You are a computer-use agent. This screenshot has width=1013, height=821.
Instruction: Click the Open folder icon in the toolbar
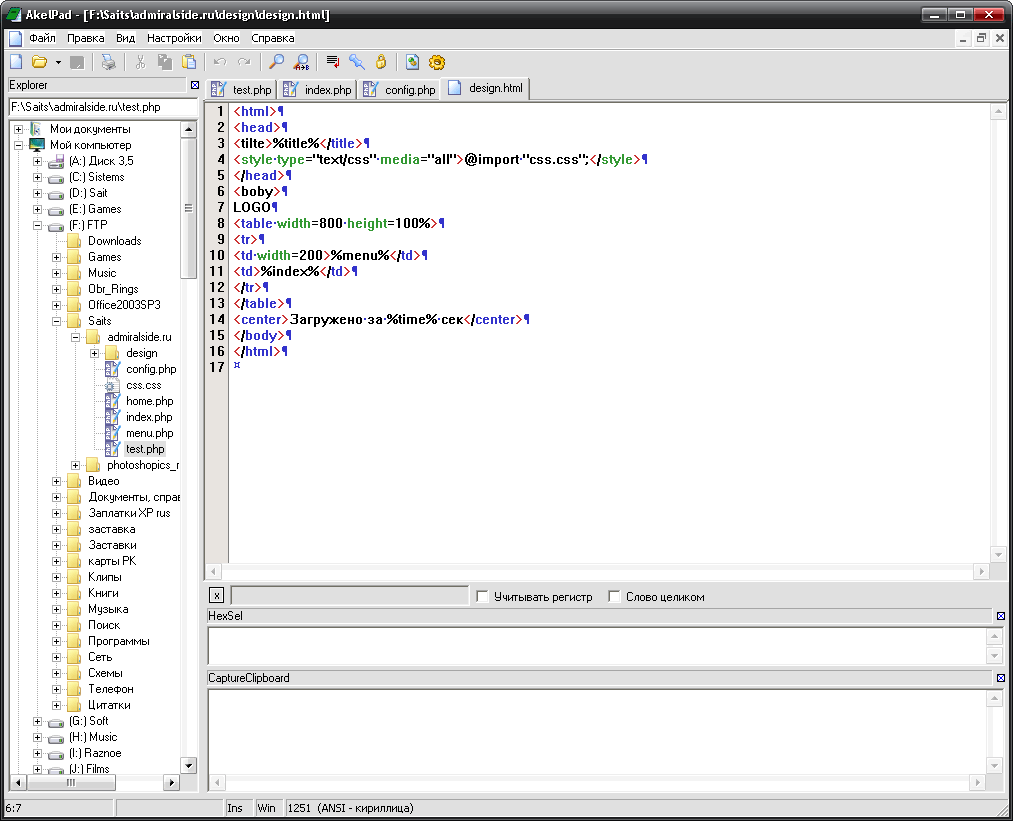point(39,62)
